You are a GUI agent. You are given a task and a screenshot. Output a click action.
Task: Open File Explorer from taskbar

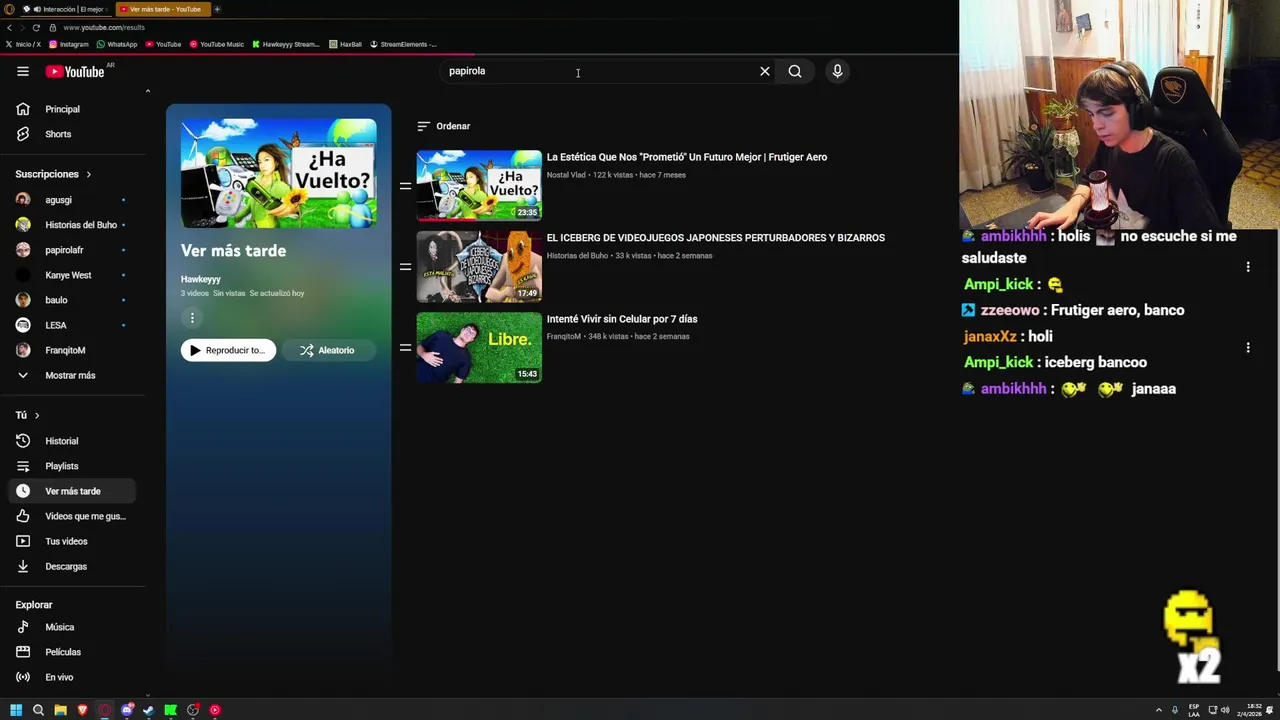click(x=60, y=710)
